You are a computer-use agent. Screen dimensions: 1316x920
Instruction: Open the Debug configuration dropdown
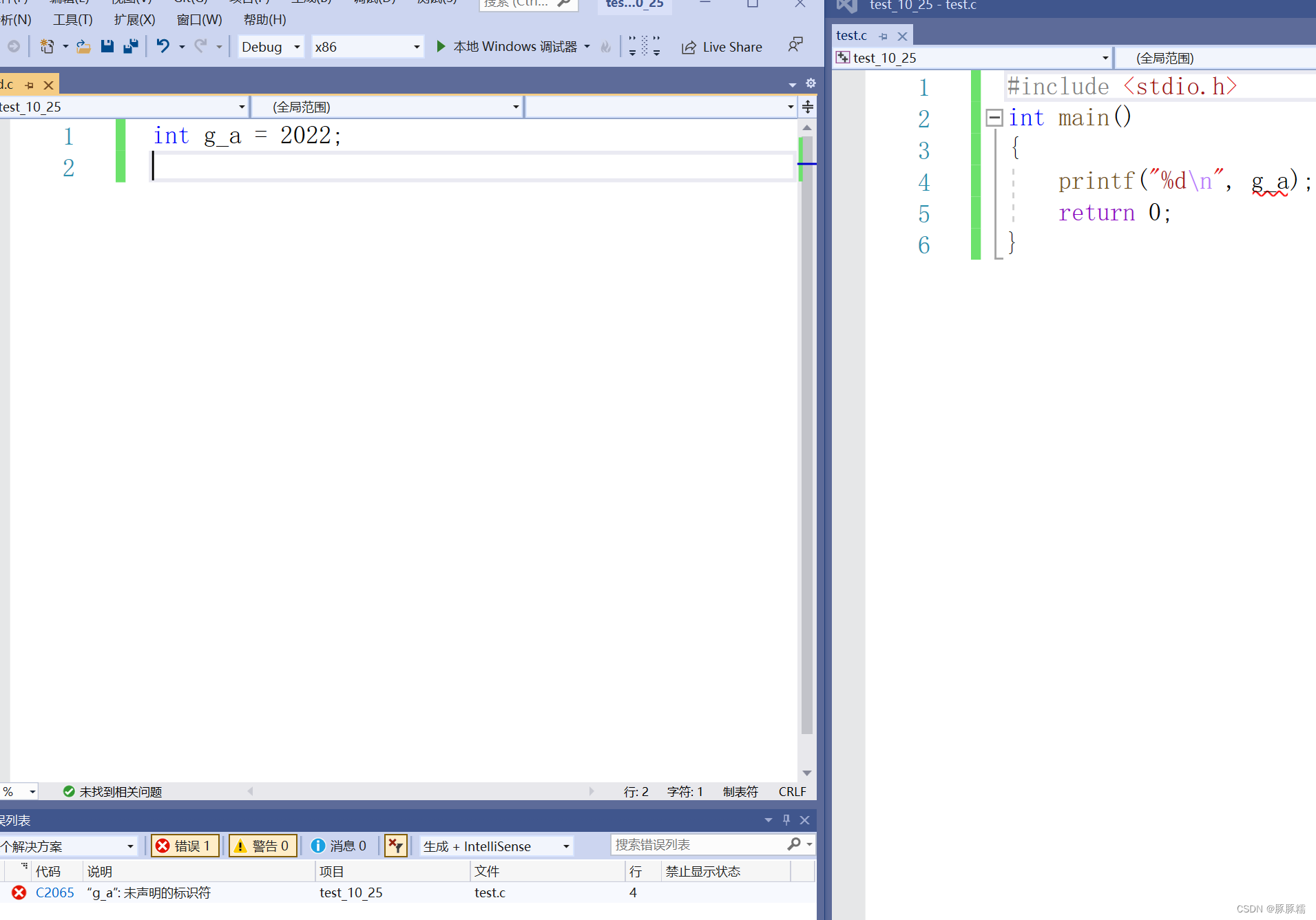(271, 47)
